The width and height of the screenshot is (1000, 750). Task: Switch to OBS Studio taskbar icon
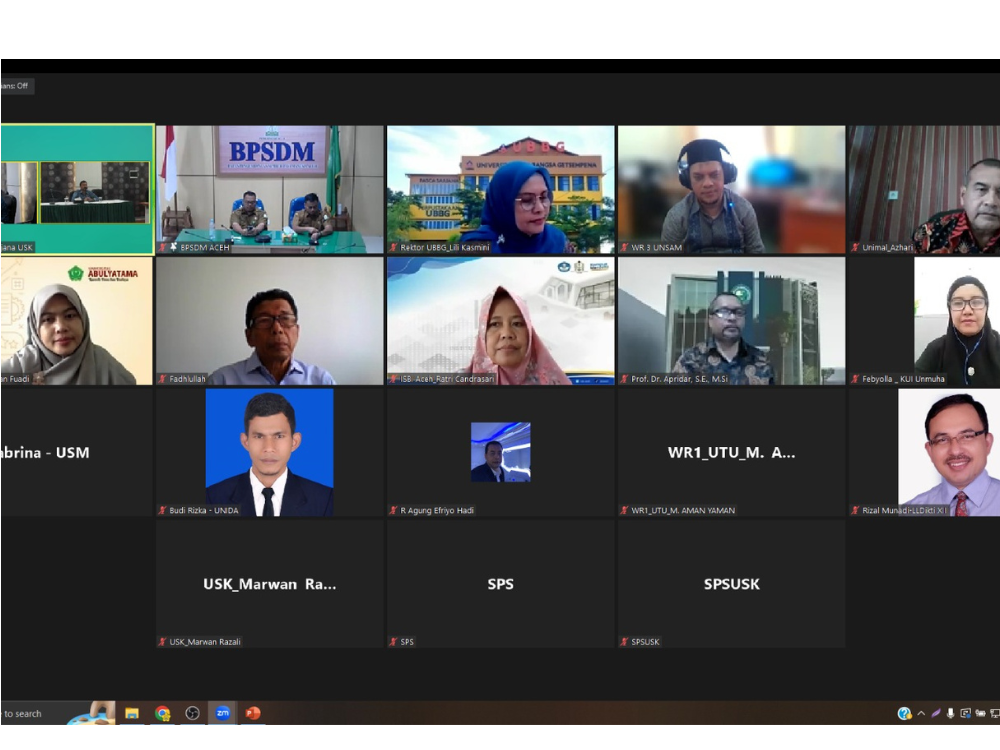[193, 713]
